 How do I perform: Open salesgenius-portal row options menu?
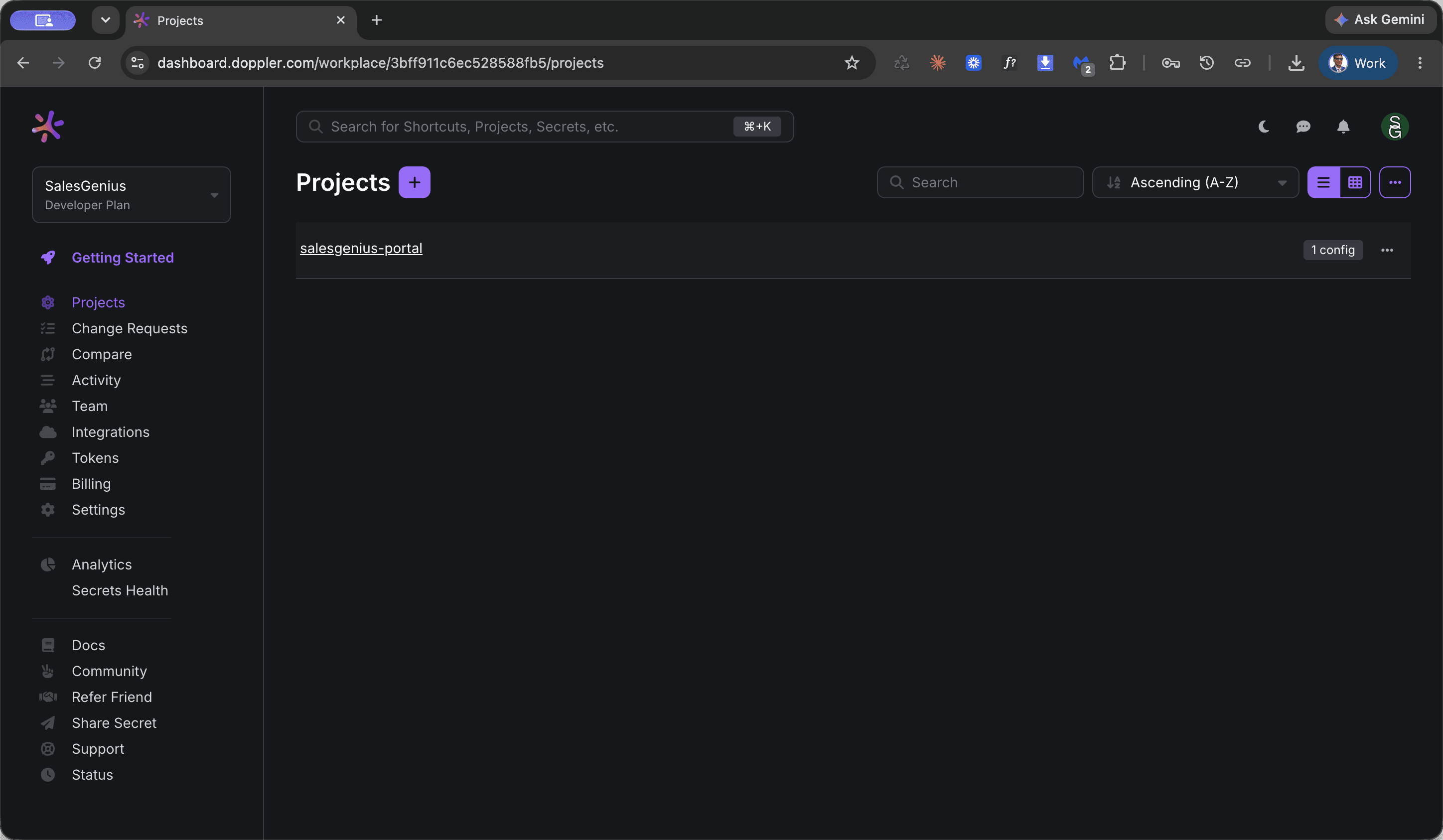1388,250
